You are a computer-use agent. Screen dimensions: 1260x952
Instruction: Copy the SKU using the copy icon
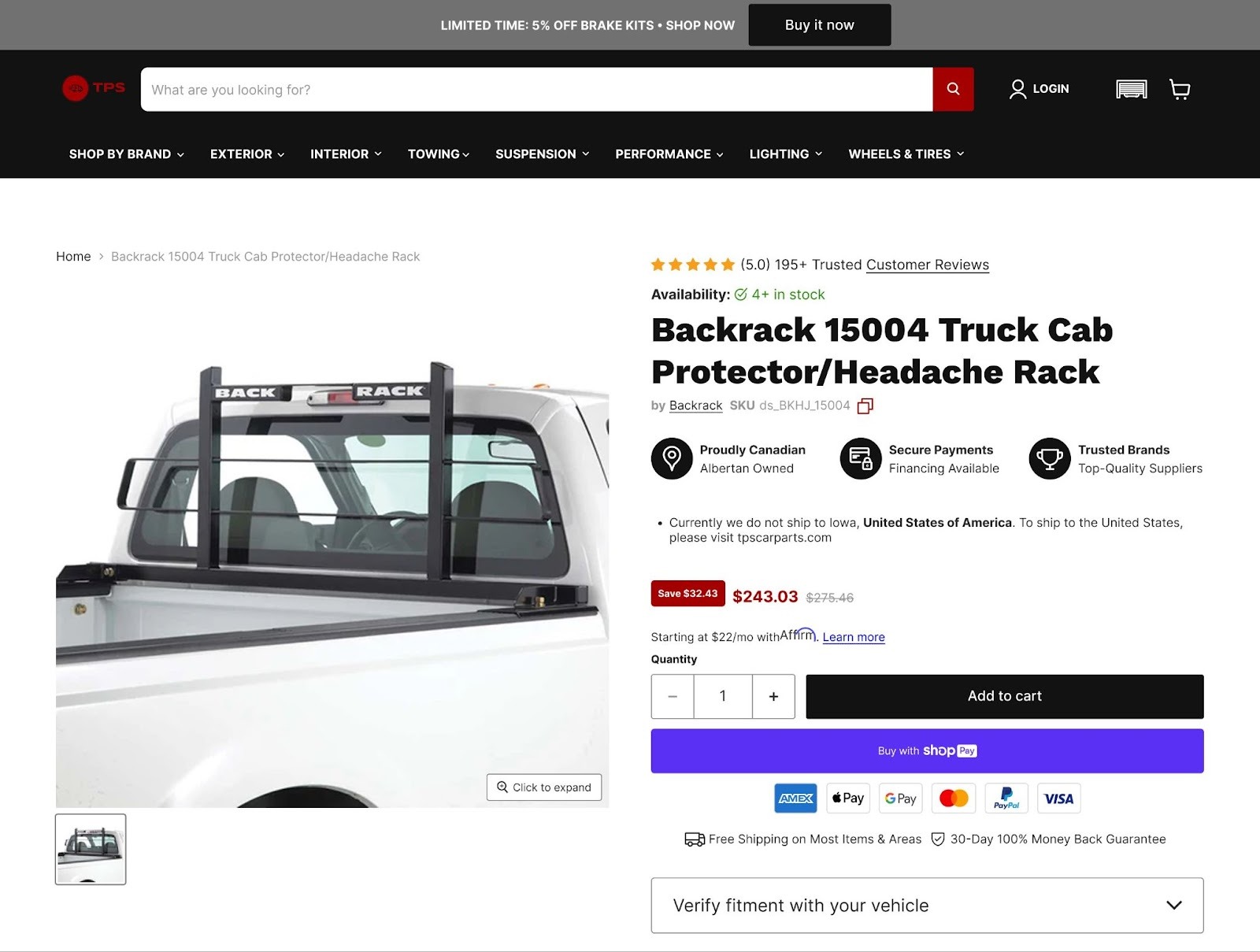865,406
